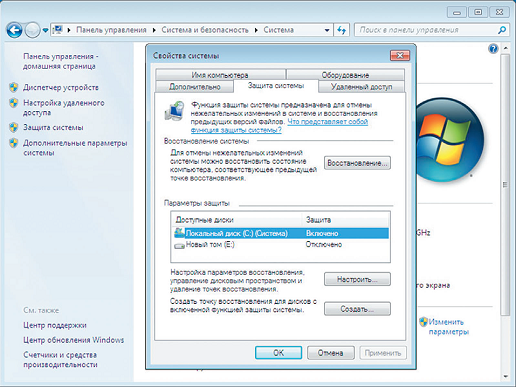Maximize the Control Panel window
This screenshot has width=516, height=387.
(x=478, y=12)
